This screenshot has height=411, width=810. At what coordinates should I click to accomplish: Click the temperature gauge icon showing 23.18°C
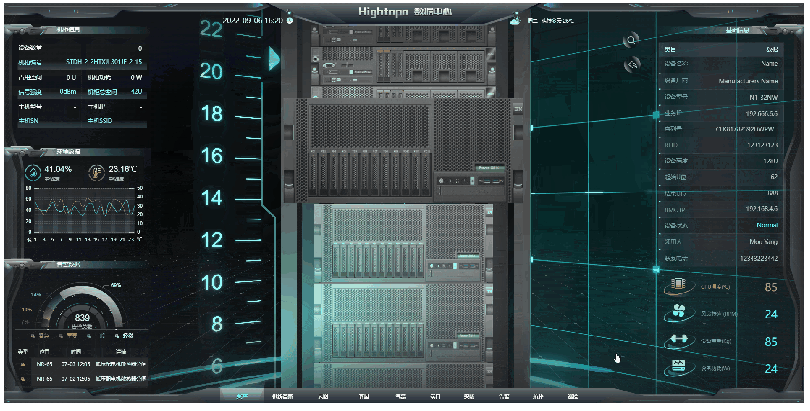coord(96,172)
